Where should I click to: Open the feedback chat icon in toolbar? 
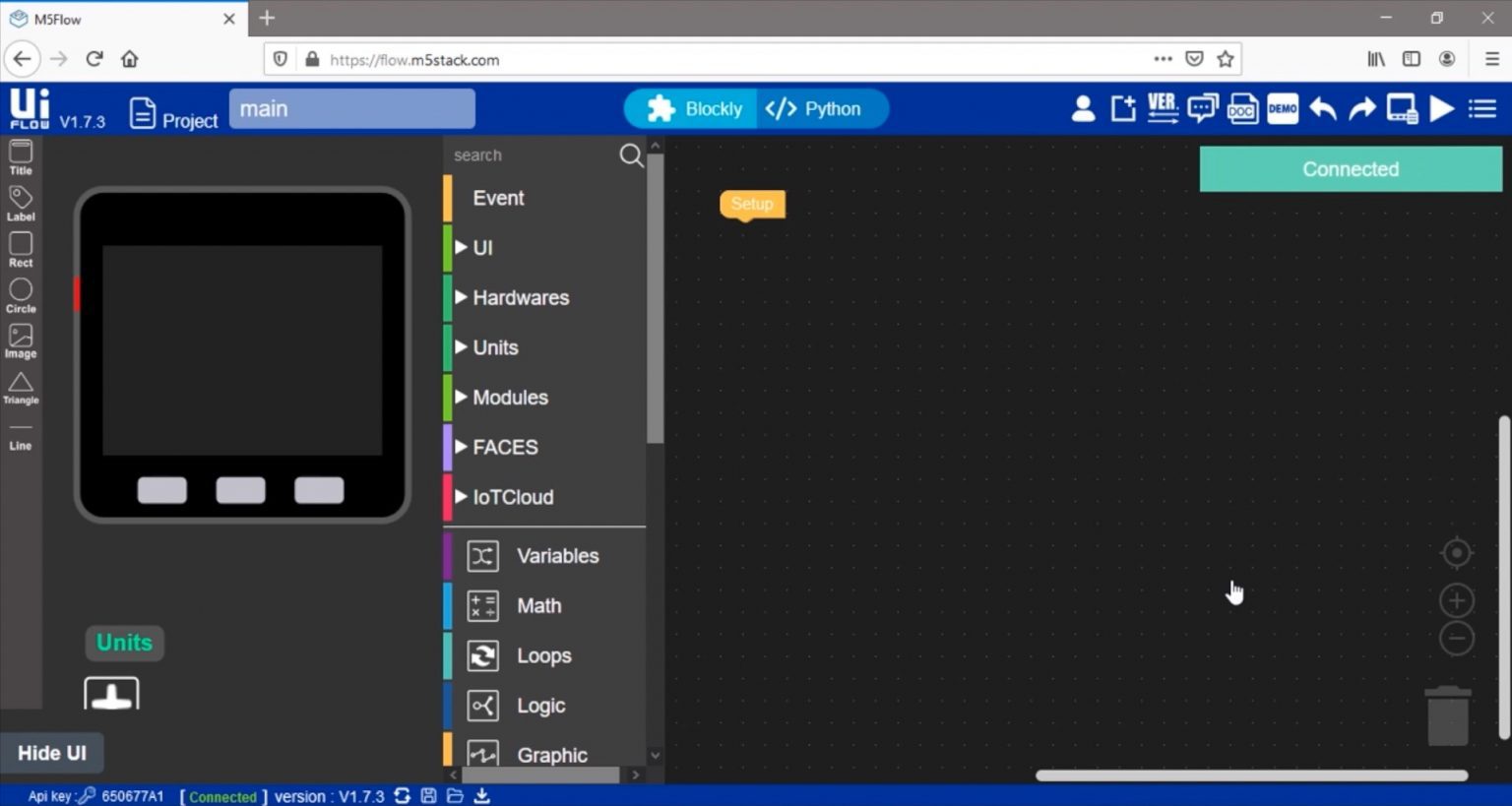click(x=1202, y=108)
